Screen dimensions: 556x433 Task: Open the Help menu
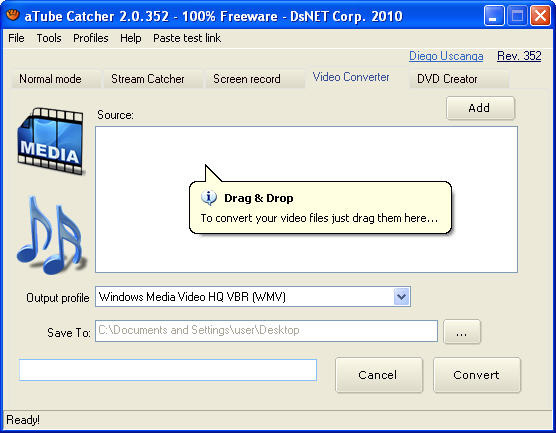point(130,38)
